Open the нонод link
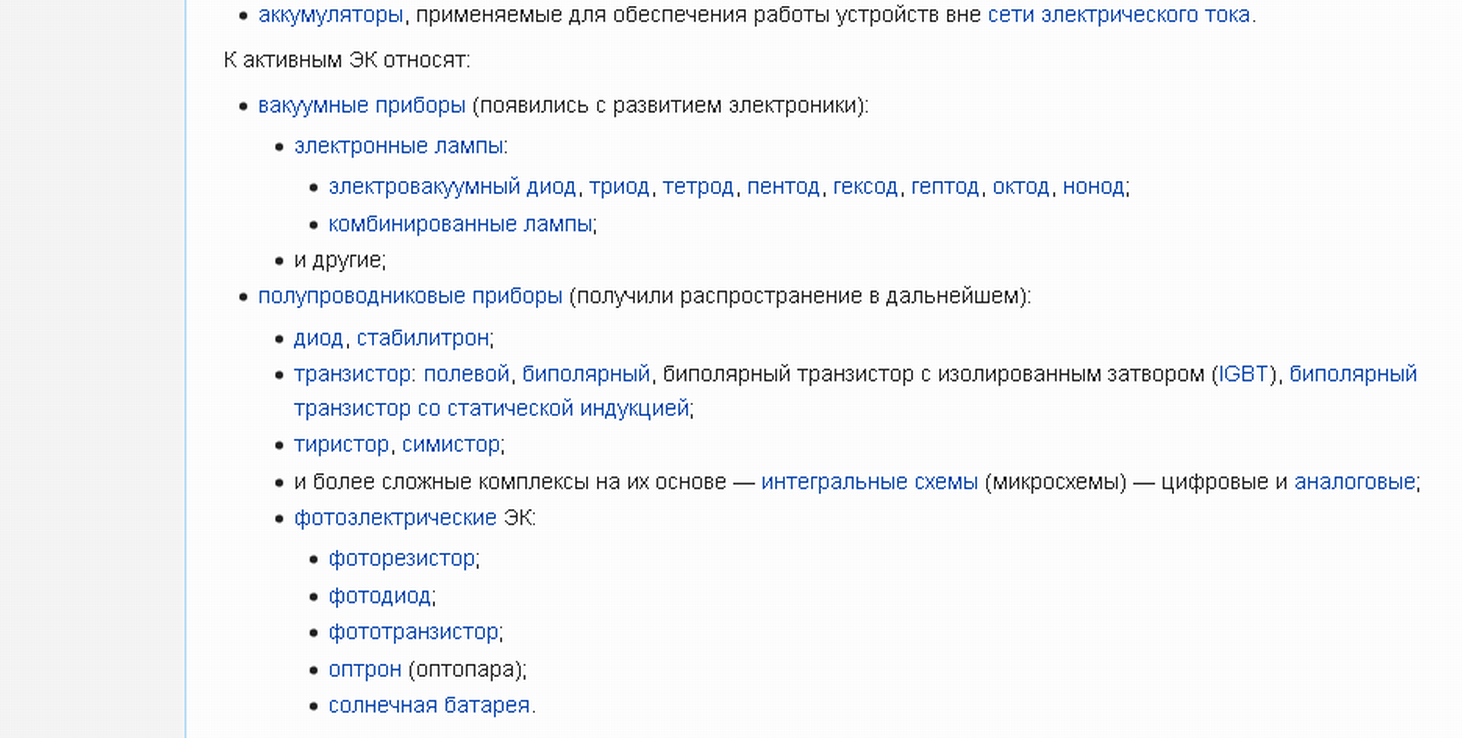Image resolution: width=1462 pixels, height=738 pixels. pyautogui.click(x=1093, y=187)
